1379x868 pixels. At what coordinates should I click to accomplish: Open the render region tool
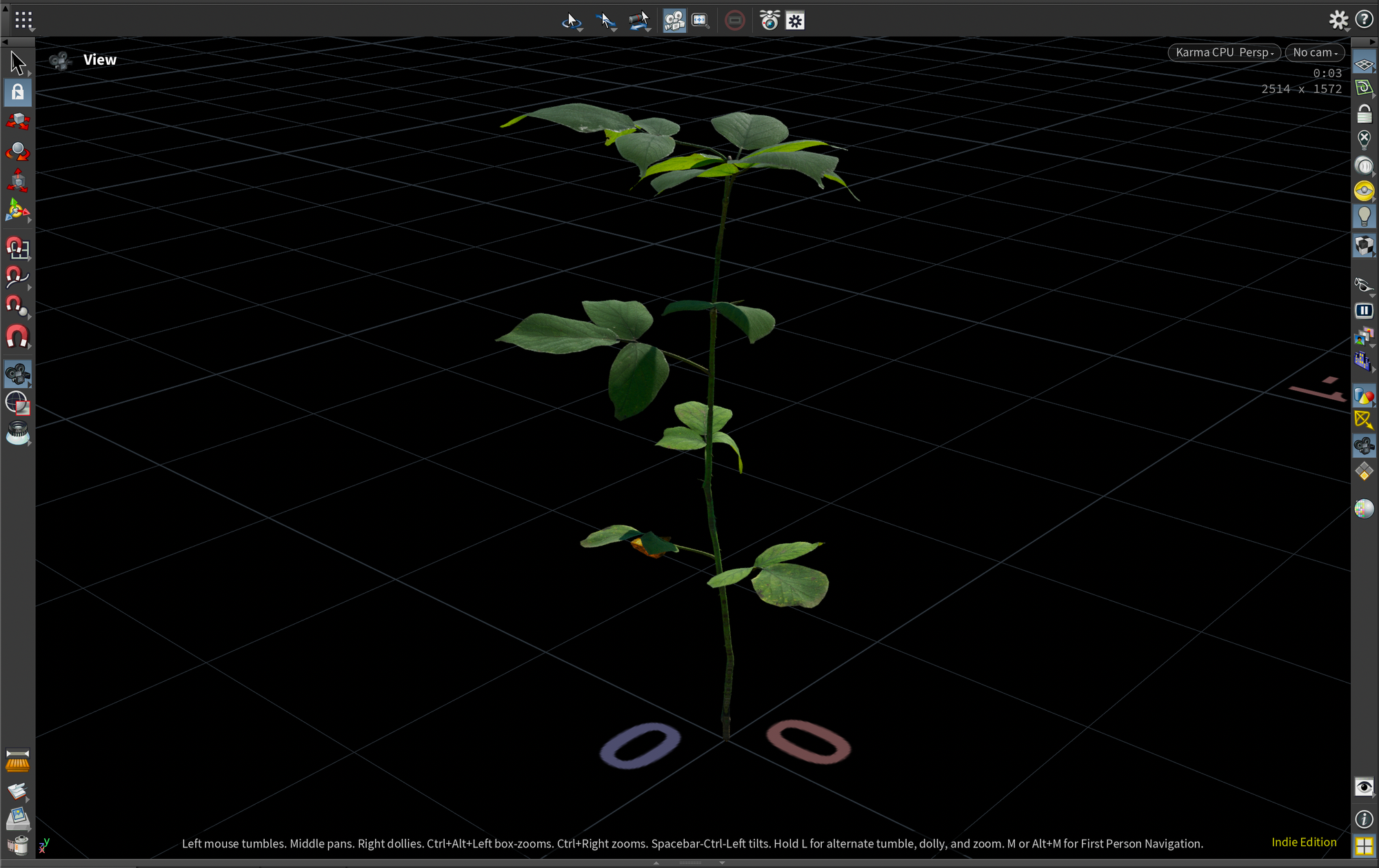(17, 403)
